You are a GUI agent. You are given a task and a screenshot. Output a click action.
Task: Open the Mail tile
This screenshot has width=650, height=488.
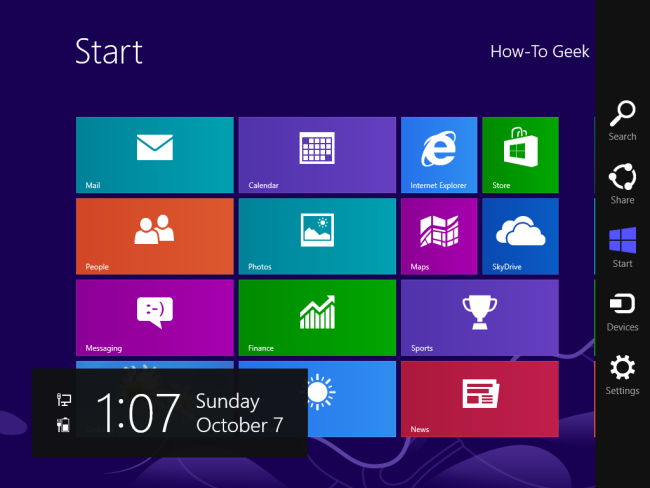click(155, 155)
